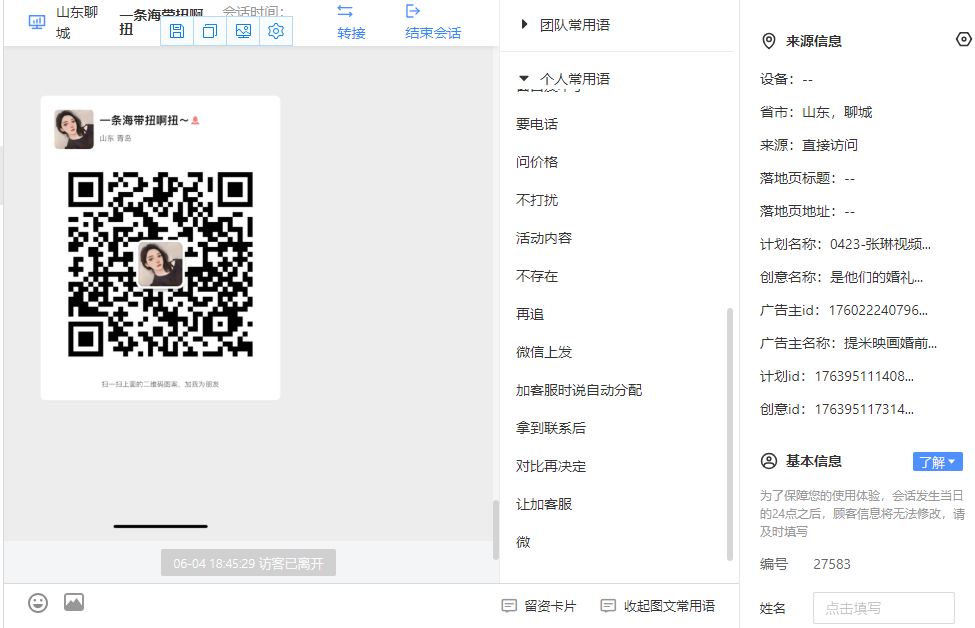Select the 拿到联系后 quick phrase
Image resolution: width=975 pixels, height=628 pixels.
coord(550,428)
